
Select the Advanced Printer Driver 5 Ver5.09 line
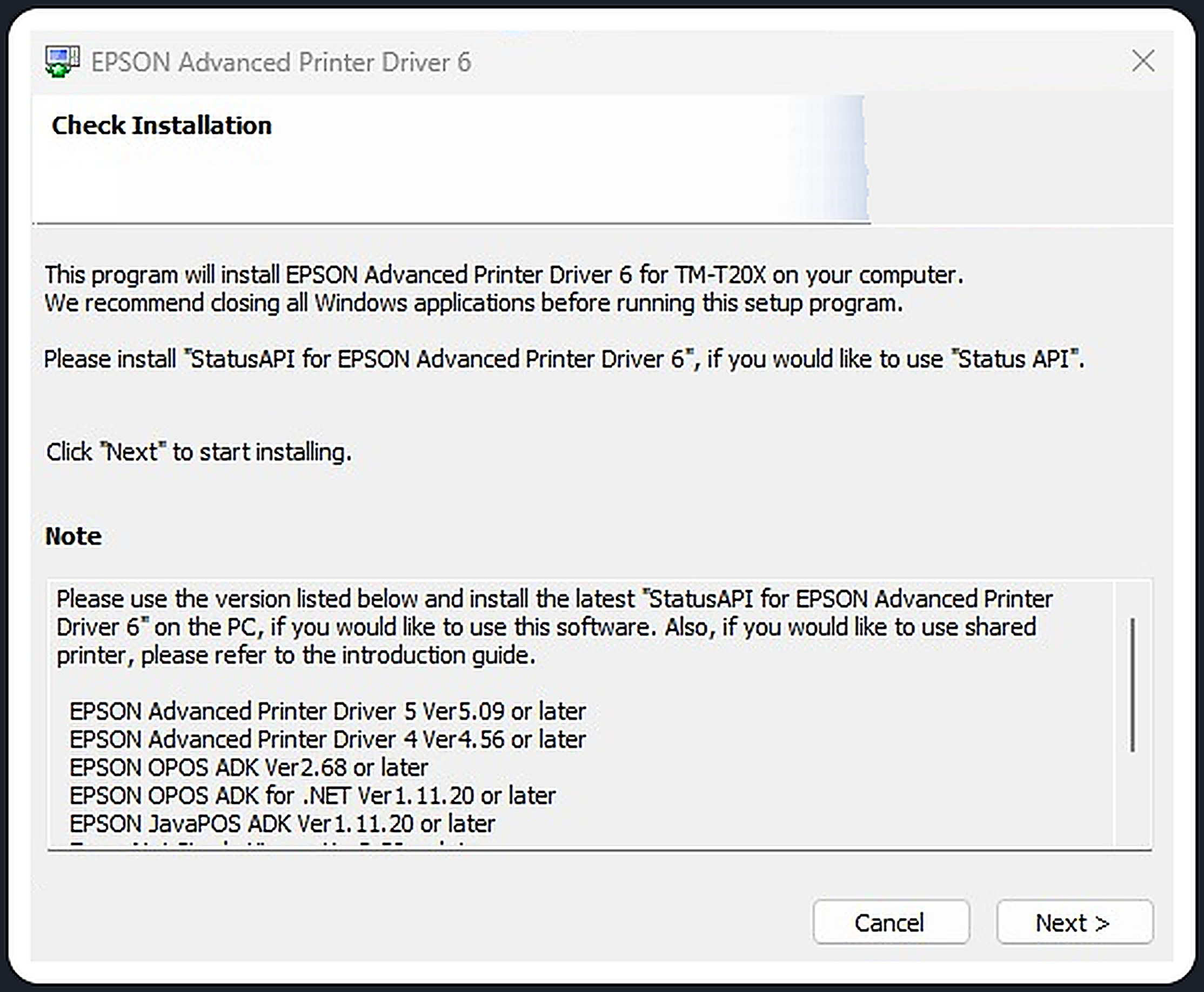click(328, 712)
